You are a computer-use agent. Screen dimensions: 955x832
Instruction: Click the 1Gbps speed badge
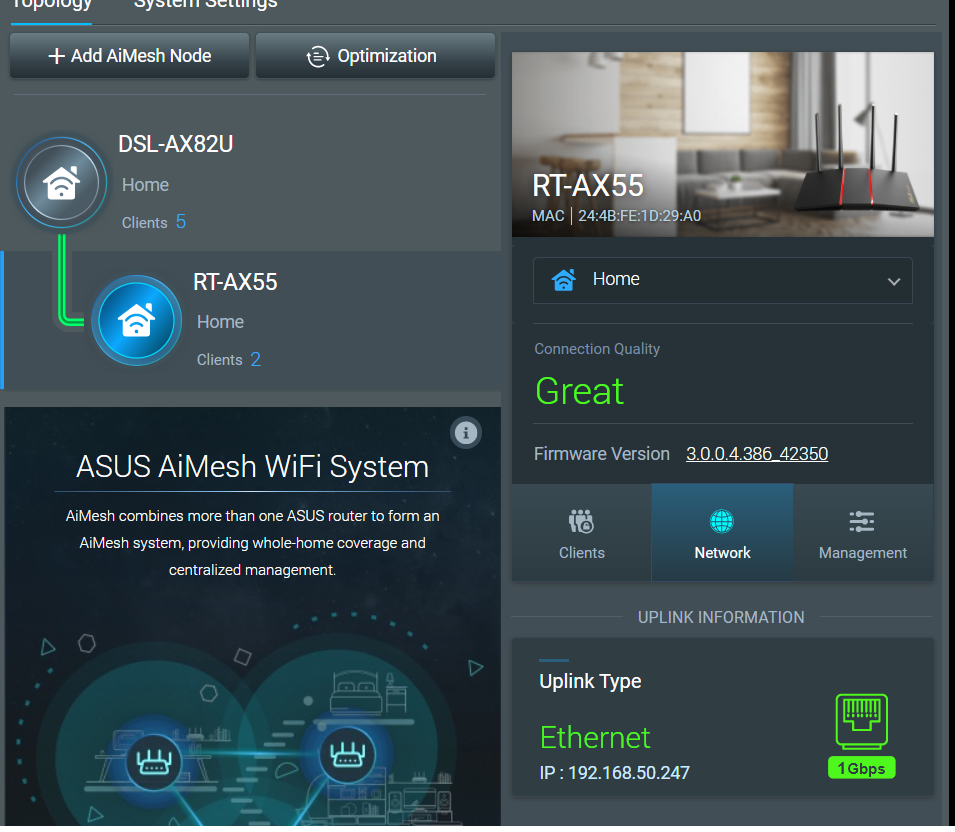click(x=861, y=768)
